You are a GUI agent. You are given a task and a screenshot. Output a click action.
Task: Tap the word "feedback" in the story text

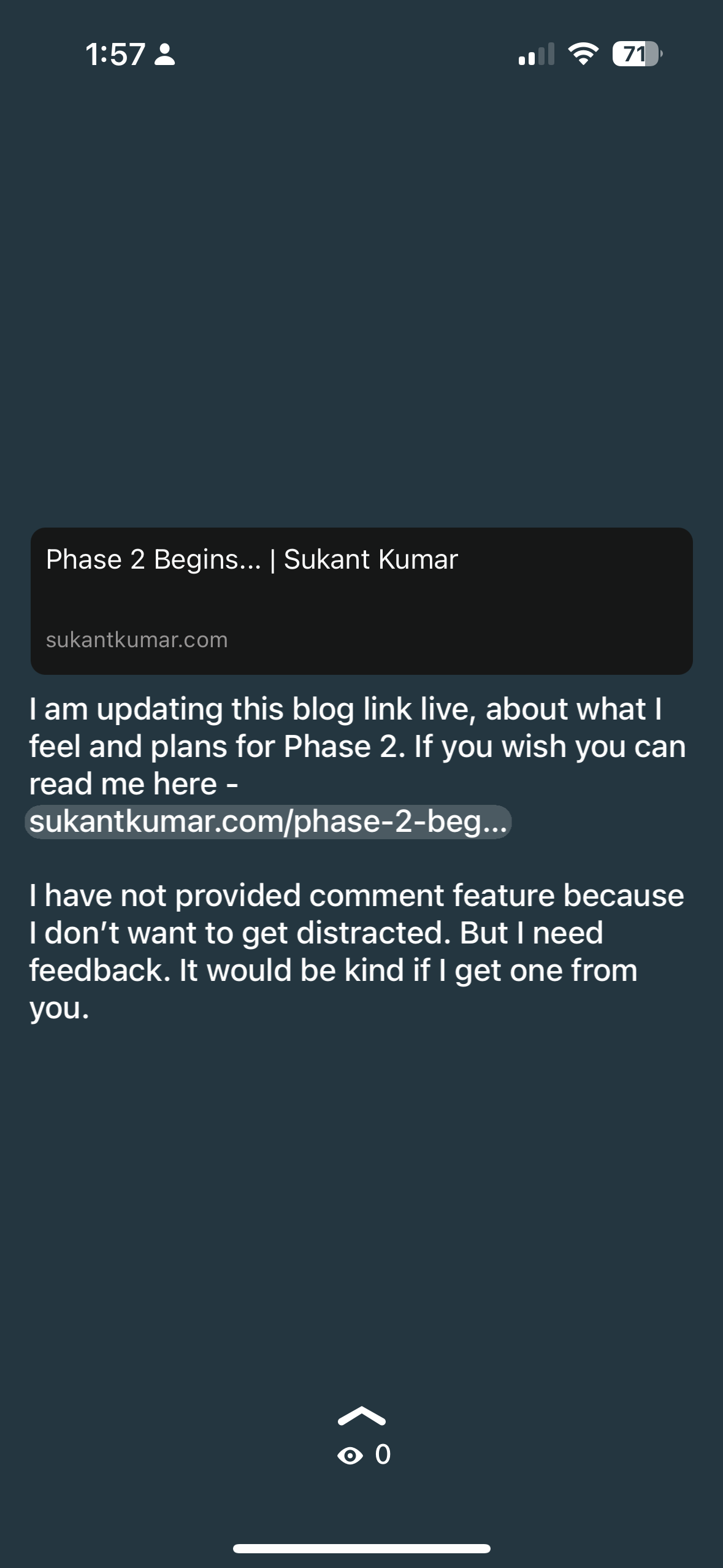(100, 970)
